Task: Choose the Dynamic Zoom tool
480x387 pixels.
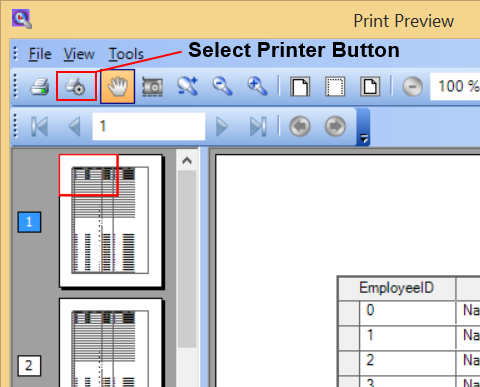Action: (188, 86)
